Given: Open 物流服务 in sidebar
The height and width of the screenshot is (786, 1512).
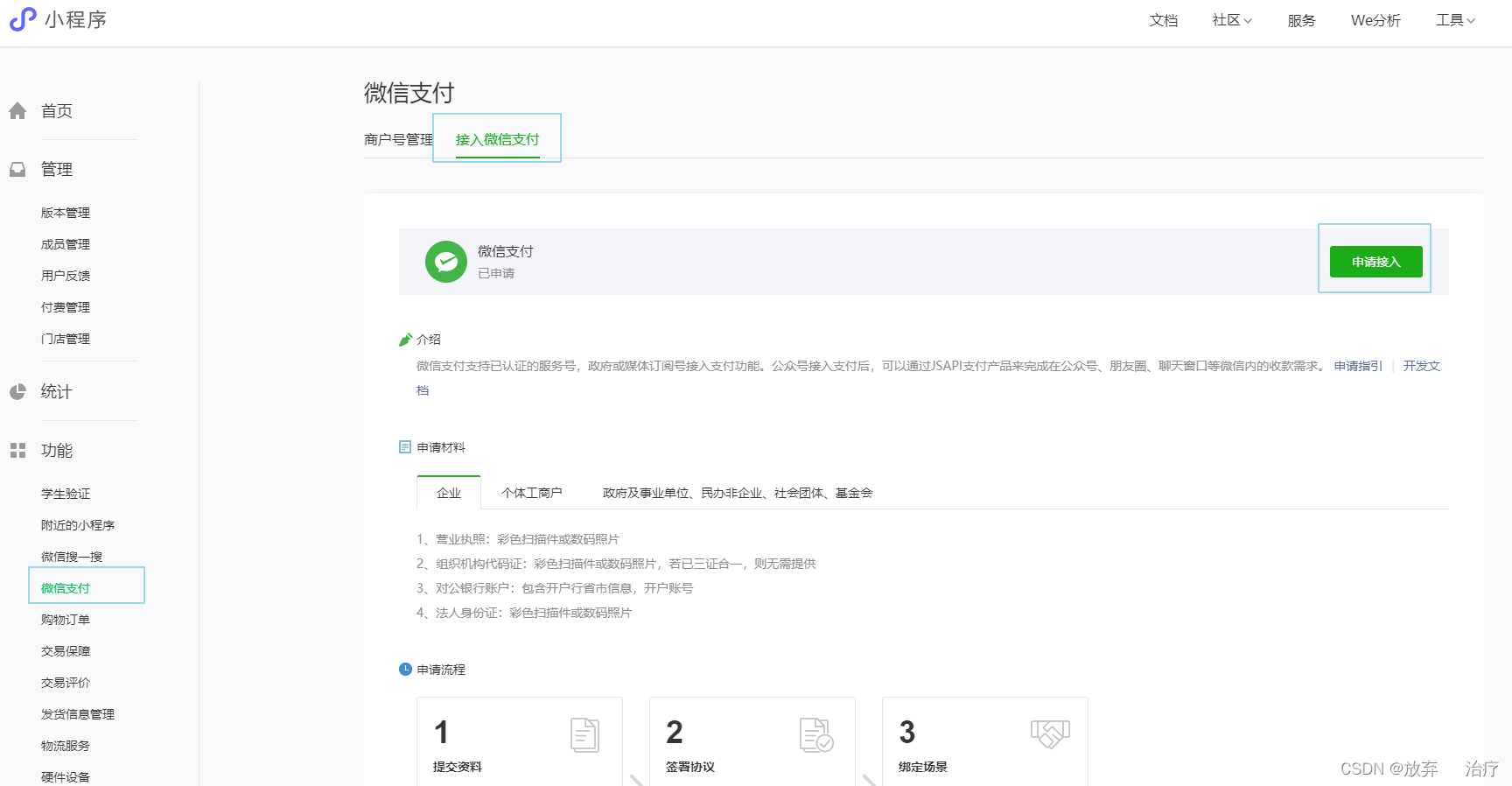Looking at the screenshot, I should 66,746.
